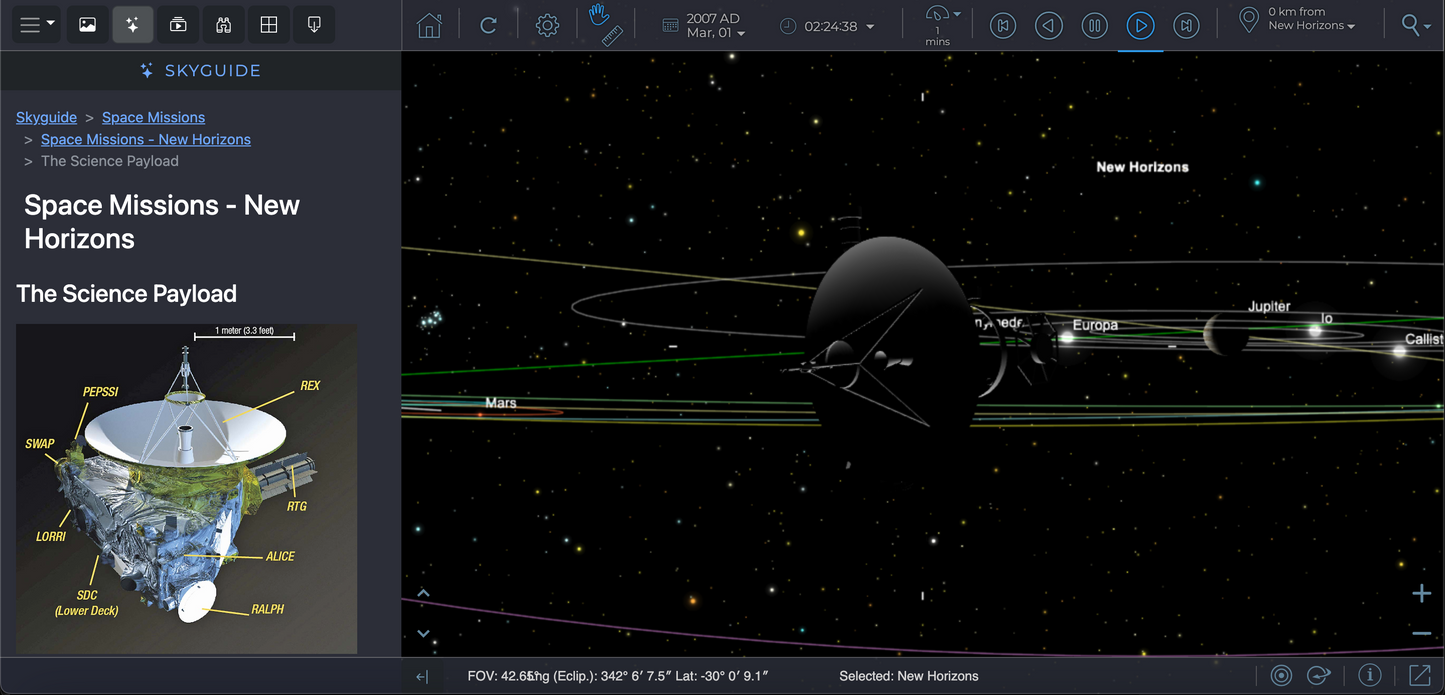Open the time dropdown showing 02:24:38
The height and width of the screenshot is (695, 1445).
(830, 26)
